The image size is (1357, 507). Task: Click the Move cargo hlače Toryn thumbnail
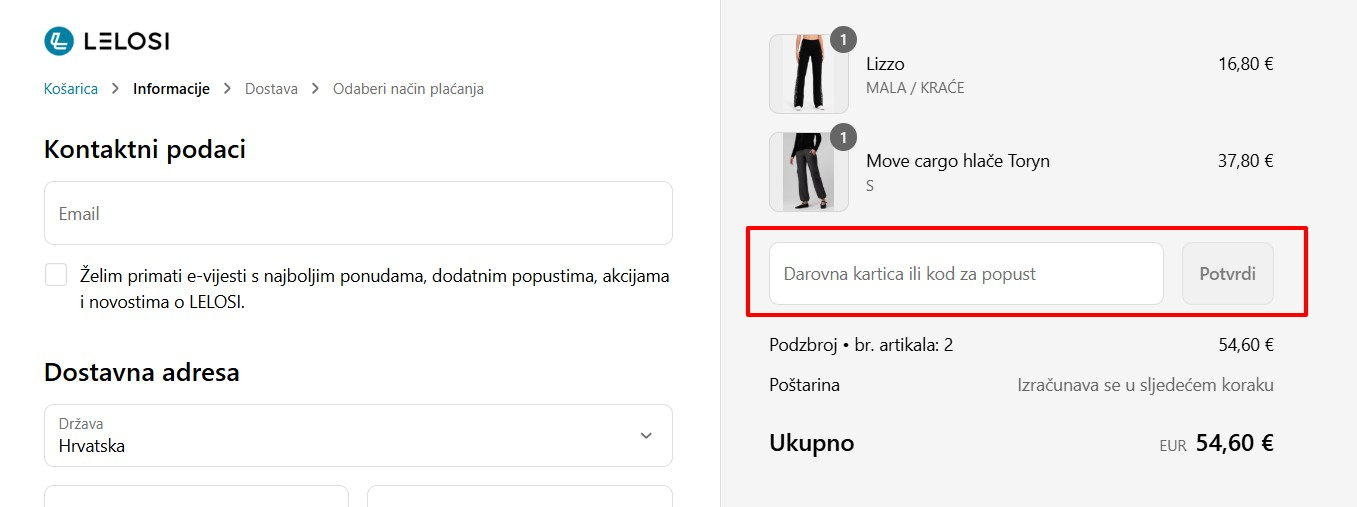tap(808, 172)
